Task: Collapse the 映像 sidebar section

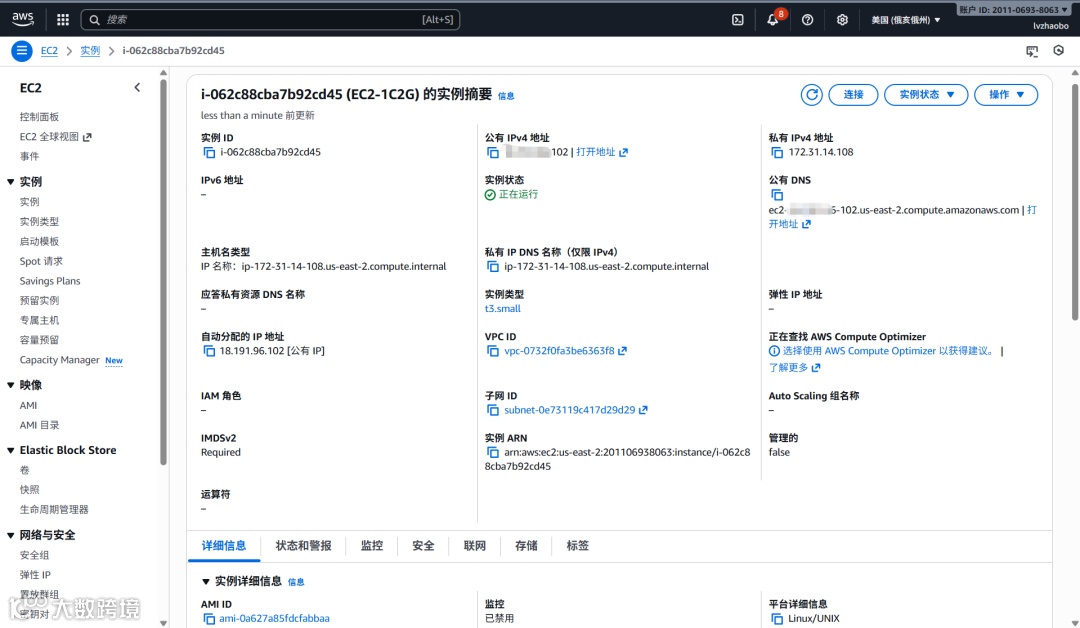Action: pos(11,385)
